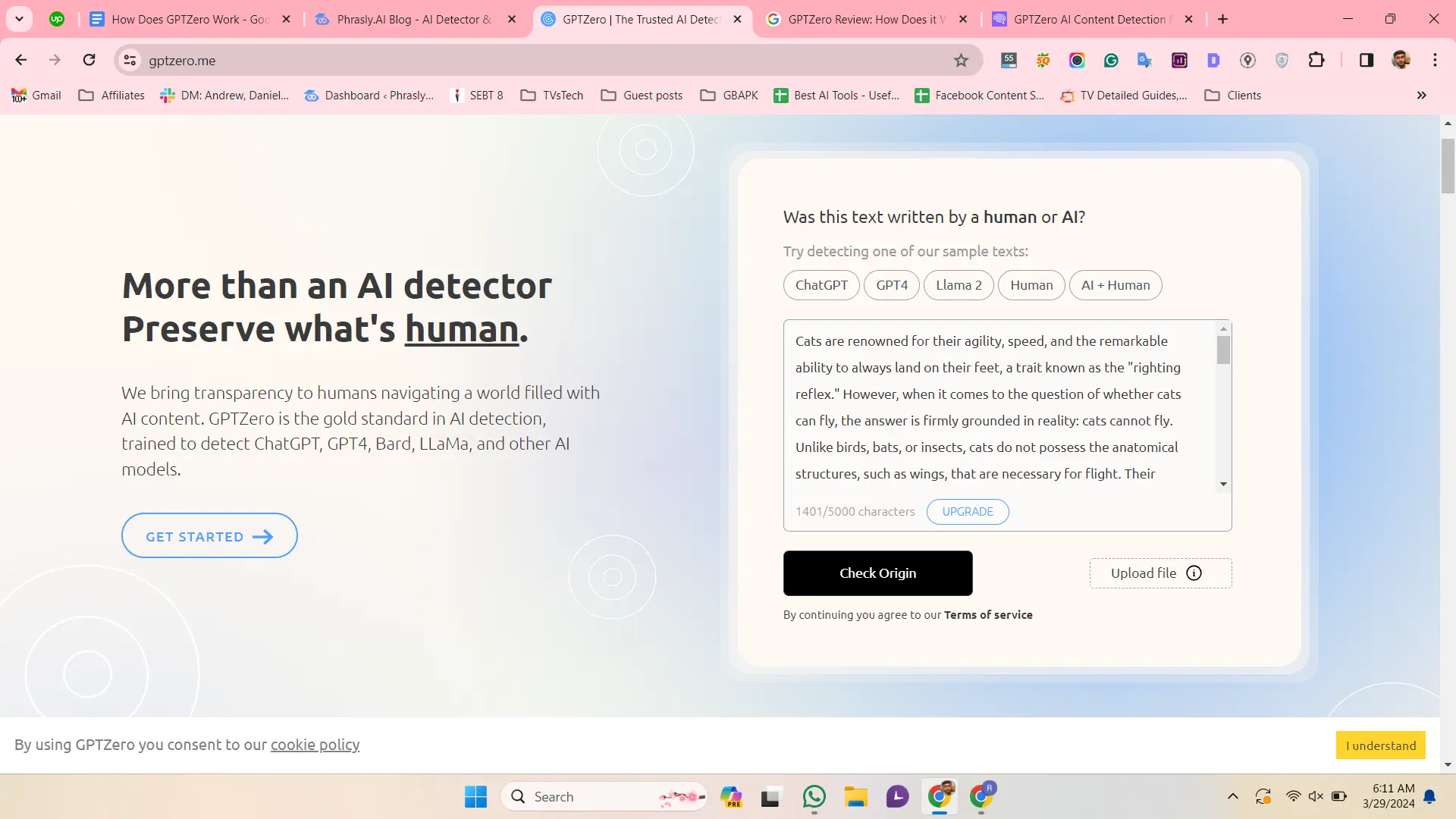This screenshot has width=1456, height=819.
Task: Click the browser forward arrow
Action: [55, 60]
